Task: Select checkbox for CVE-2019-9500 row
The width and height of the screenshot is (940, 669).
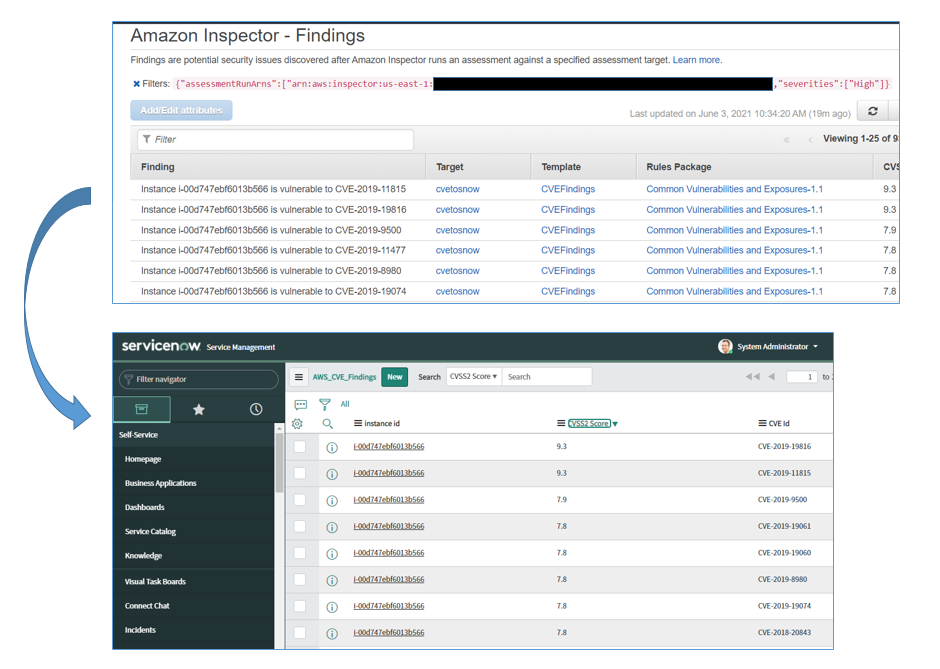Action: pyautogui.click(x=300, y=500)
